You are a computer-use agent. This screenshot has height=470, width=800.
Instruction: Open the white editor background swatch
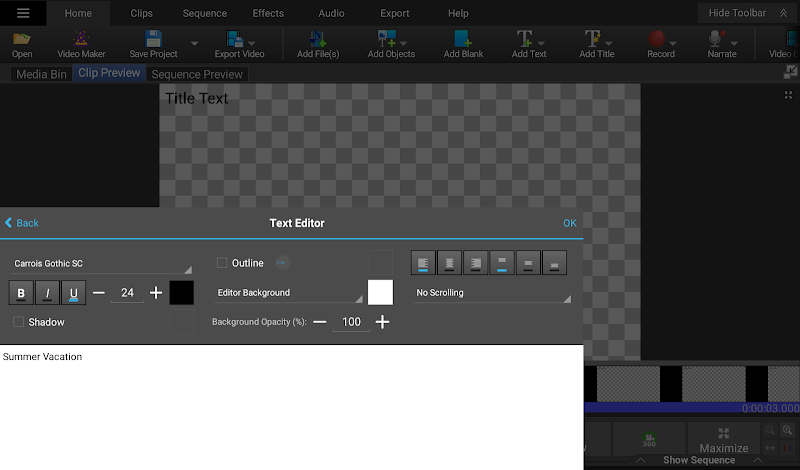coord(381,292)
